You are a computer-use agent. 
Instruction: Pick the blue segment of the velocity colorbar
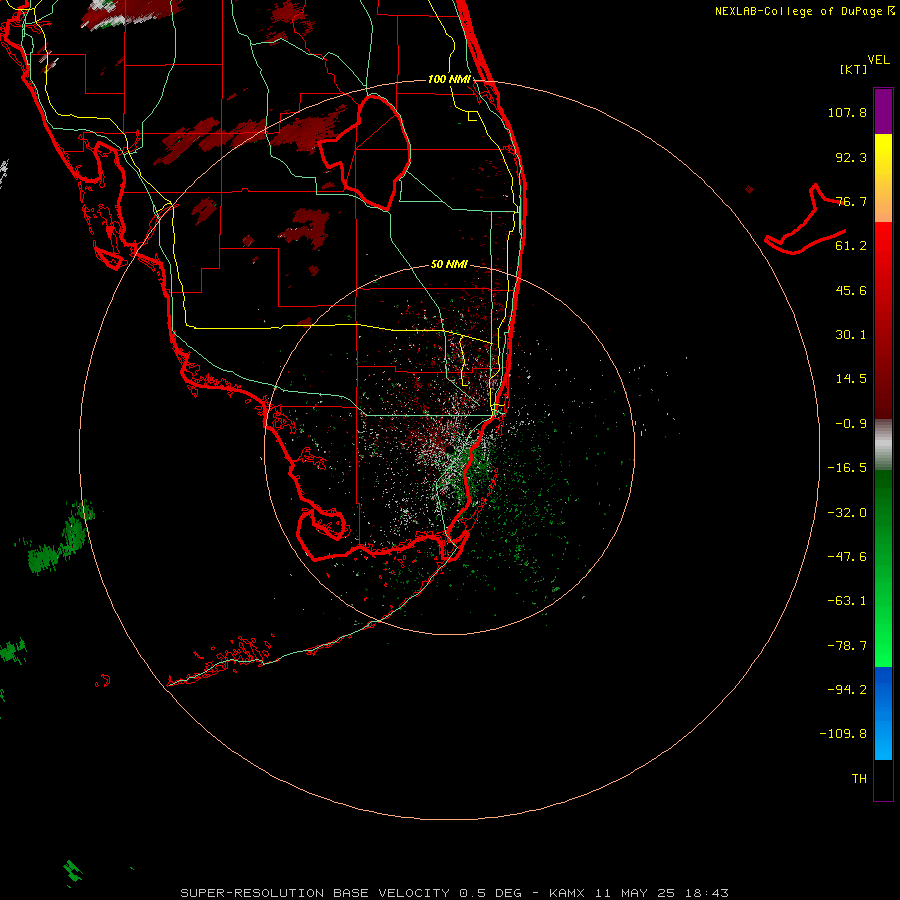pyautogui.click(x=883, y=713)
